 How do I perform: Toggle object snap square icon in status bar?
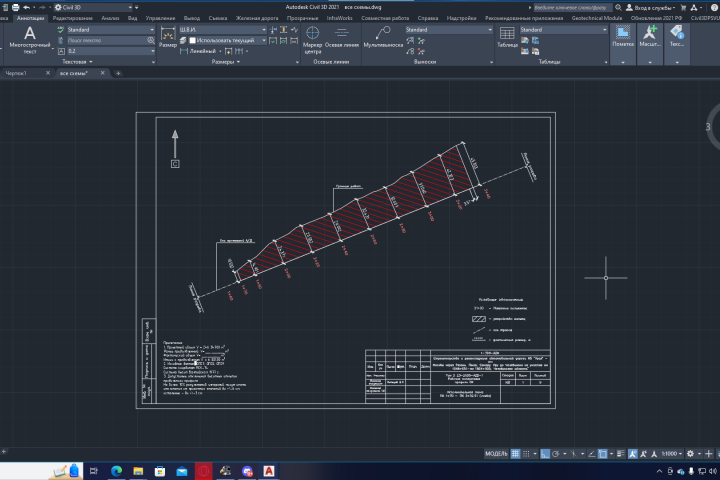(x=602, y=454)
